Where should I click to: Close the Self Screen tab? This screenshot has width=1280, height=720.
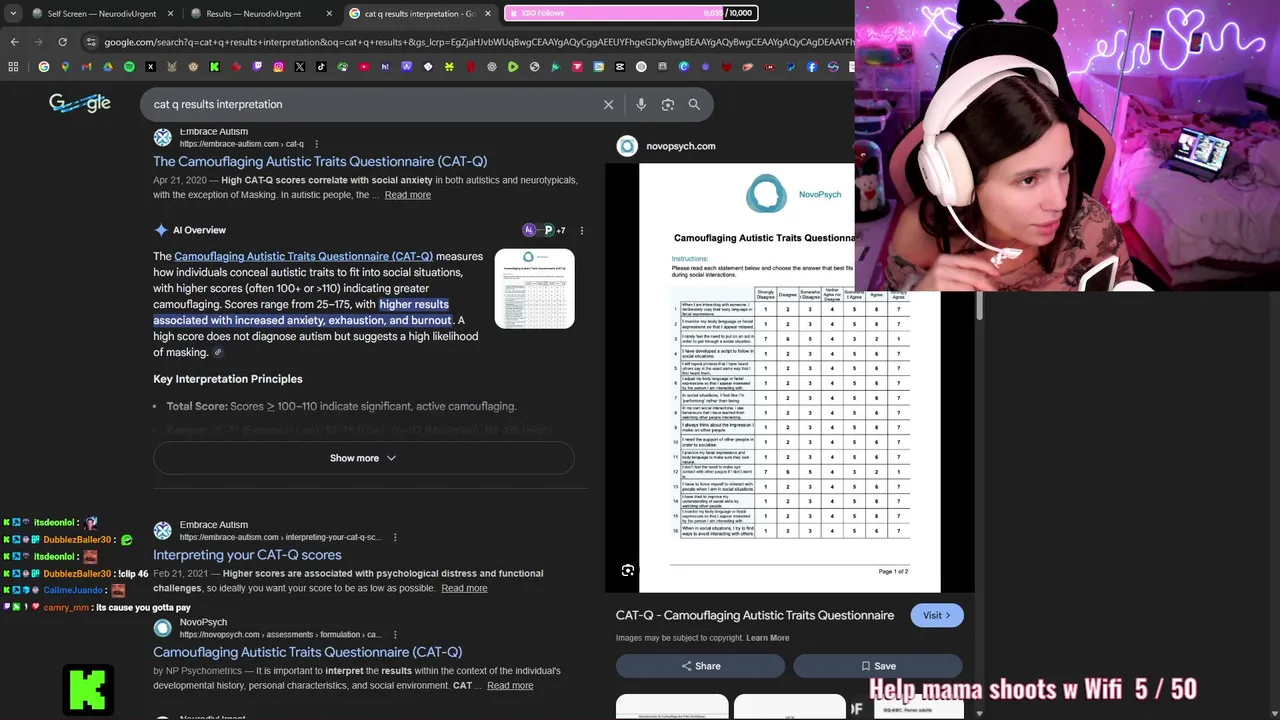(170, 14)
